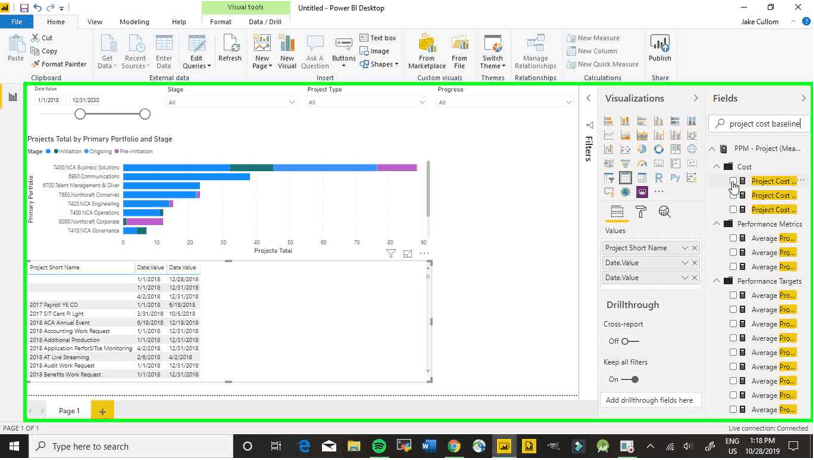Image resolution: width=814 pixels, height=460 pixels.
Task: Select the Slicer visualization icon
Action: point(608,178)
